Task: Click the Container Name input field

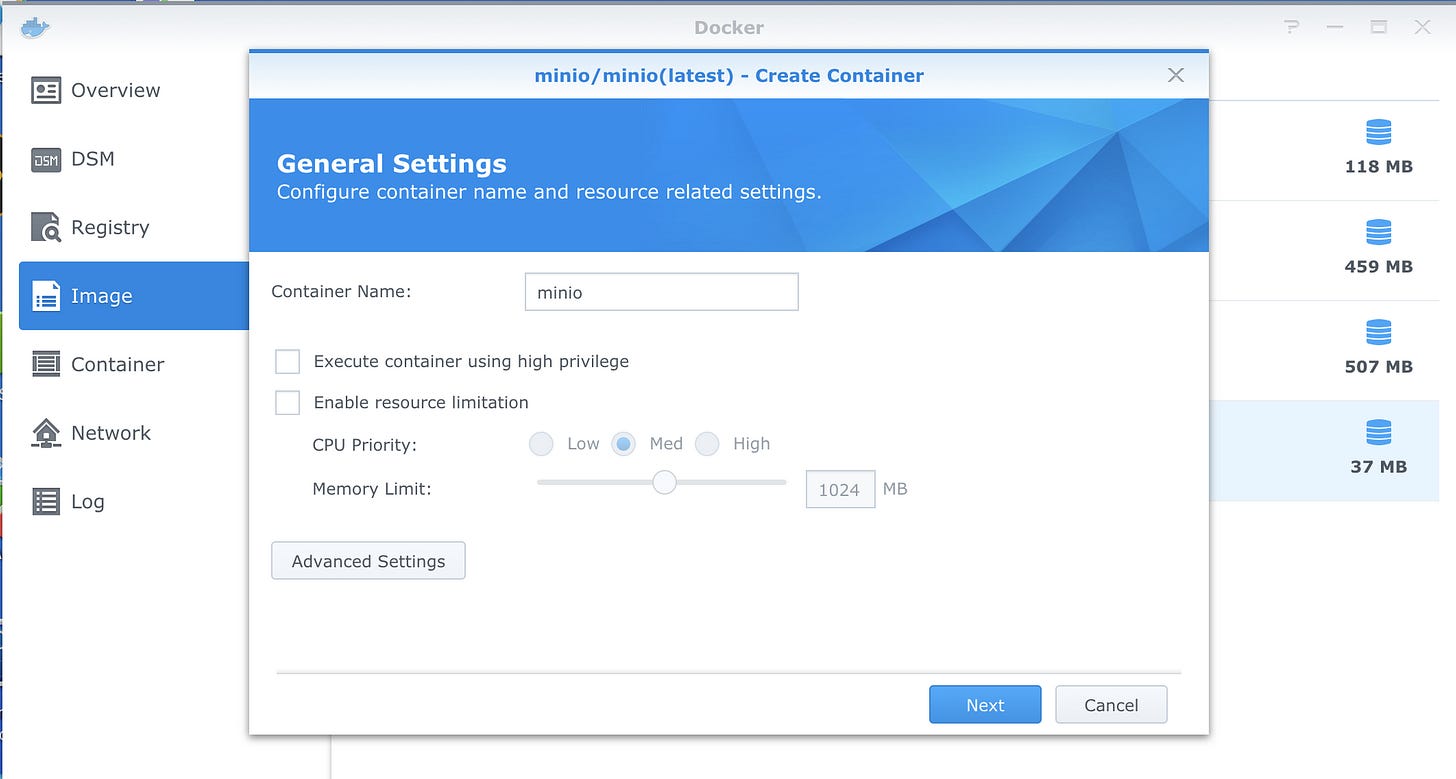Action: (x=661, y=292)
